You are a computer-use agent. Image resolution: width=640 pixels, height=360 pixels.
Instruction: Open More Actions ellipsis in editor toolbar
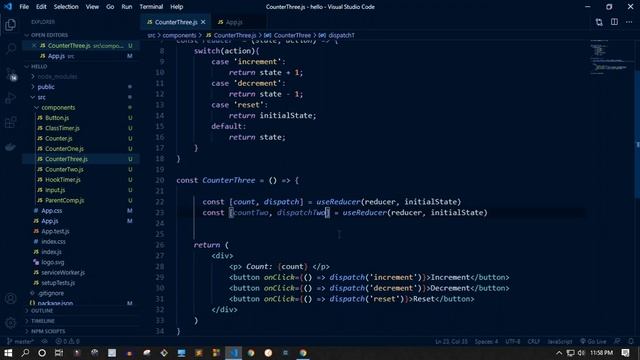click(629, 22)
